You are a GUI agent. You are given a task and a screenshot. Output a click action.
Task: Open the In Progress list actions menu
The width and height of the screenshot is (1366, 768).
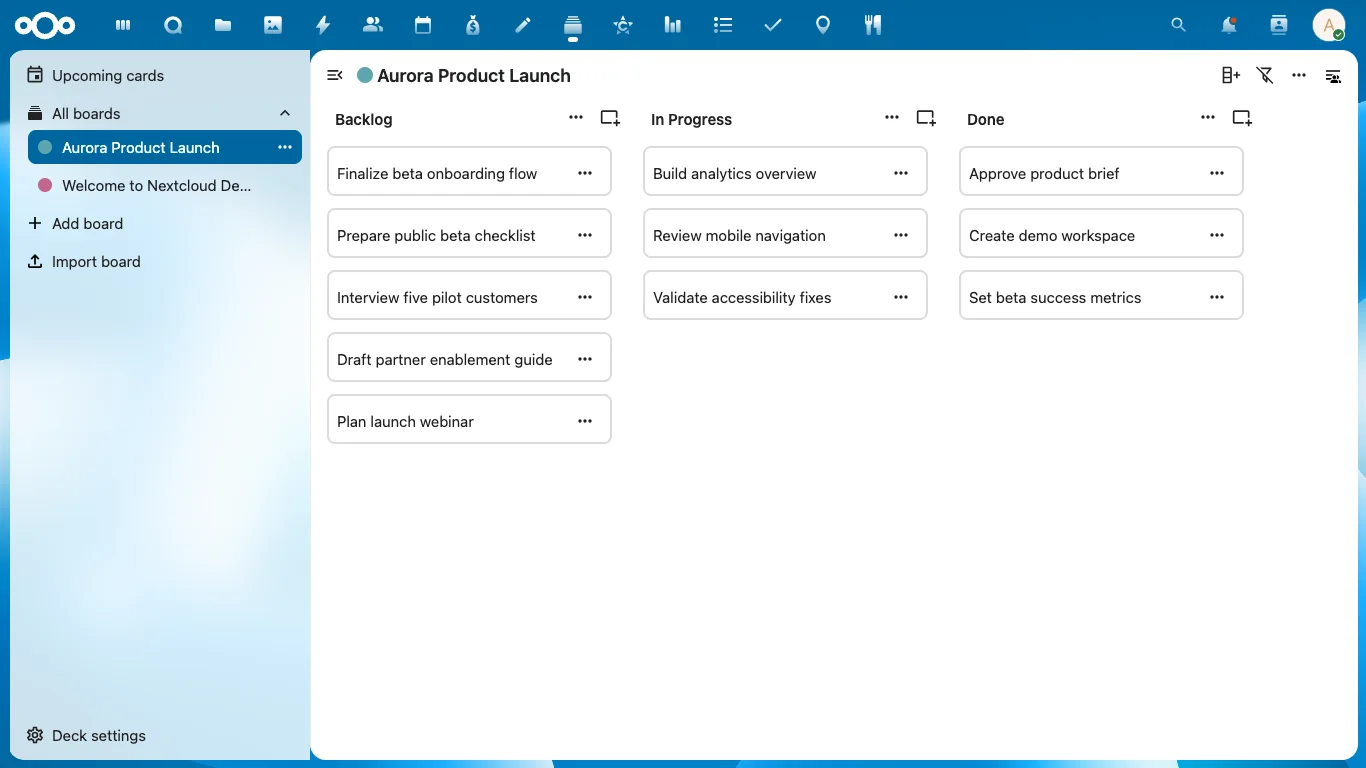[x=892, y=117]
